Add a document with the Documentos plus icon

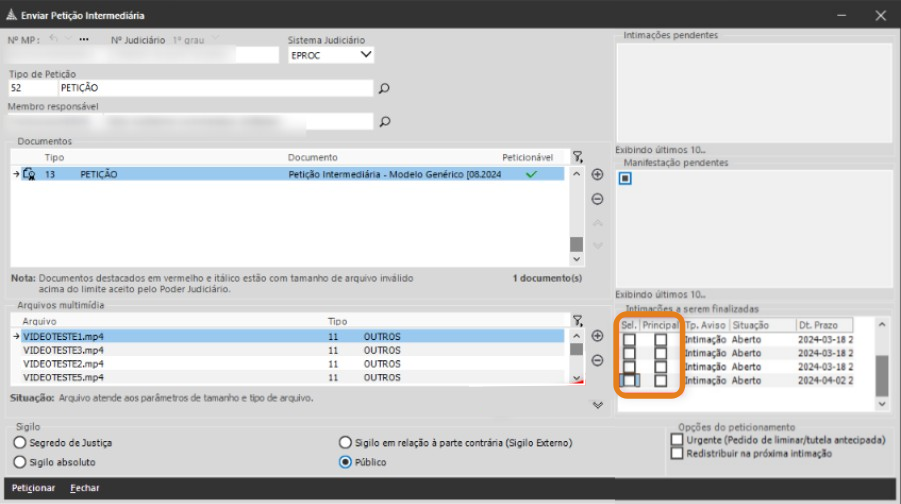click(598, 174)
